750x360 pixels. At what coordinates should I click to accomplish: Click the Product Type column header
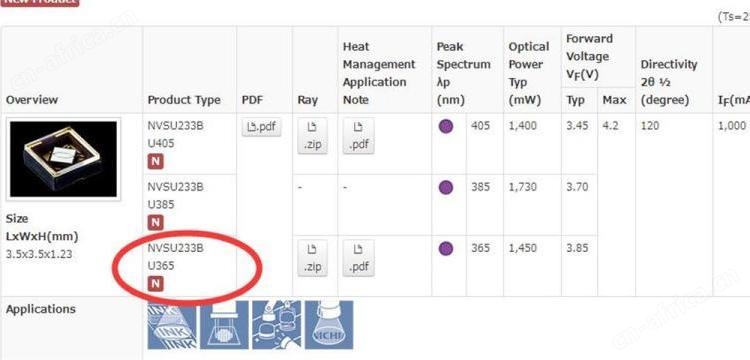184,100
